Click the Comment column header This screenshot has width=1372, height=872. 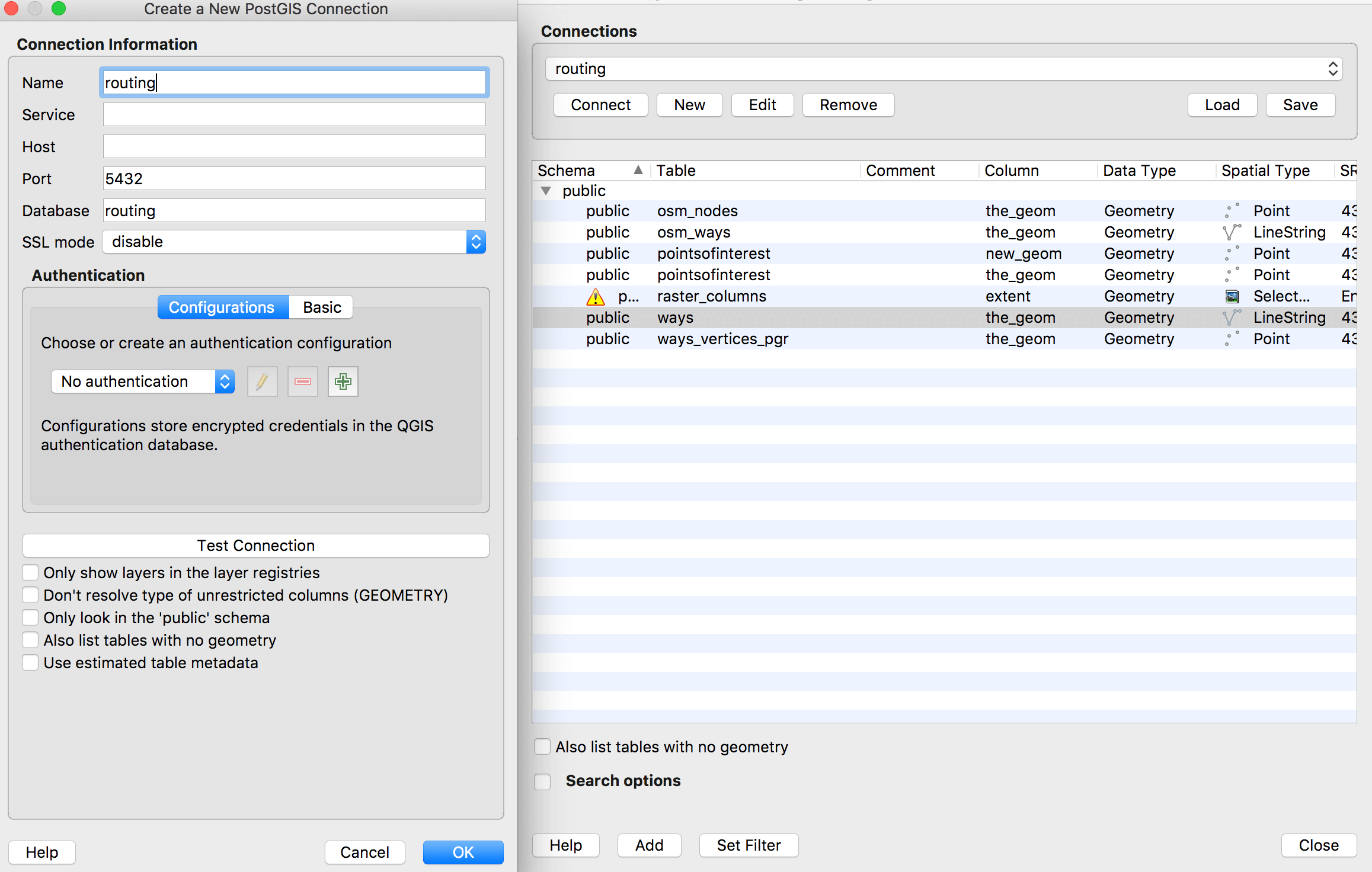pos(919,171)
